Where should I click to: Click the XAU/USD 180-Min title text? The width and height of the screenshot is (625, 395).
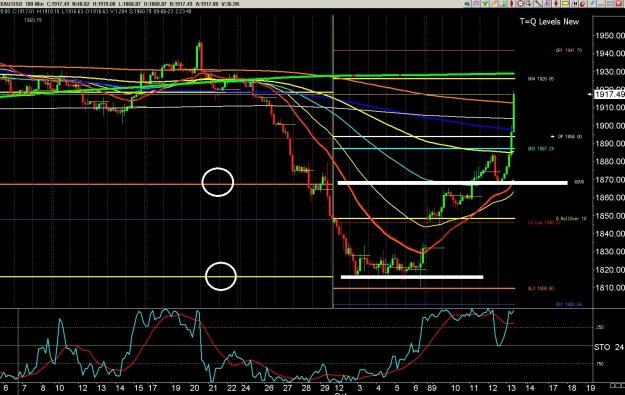point(22,4)
